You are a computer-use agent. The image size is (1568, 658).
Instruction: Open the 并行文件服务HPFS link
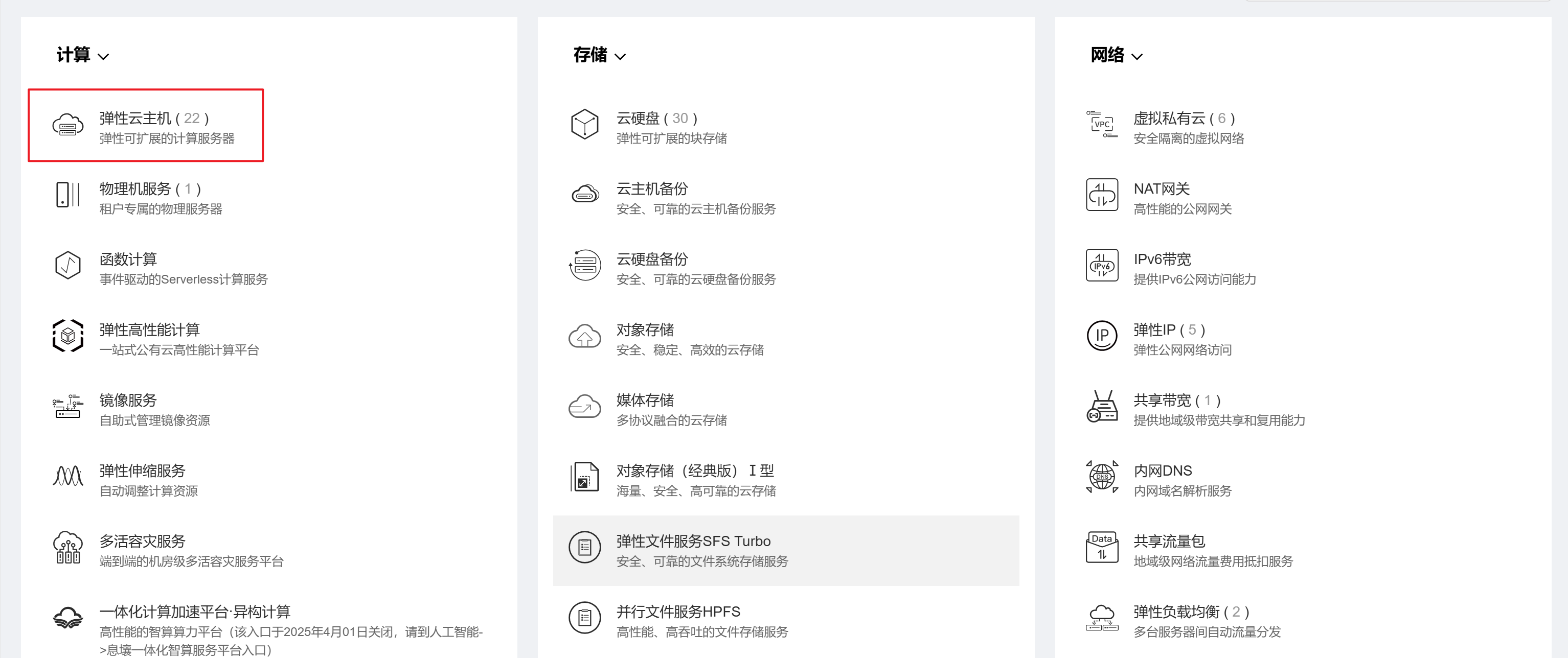pos(678,612)
